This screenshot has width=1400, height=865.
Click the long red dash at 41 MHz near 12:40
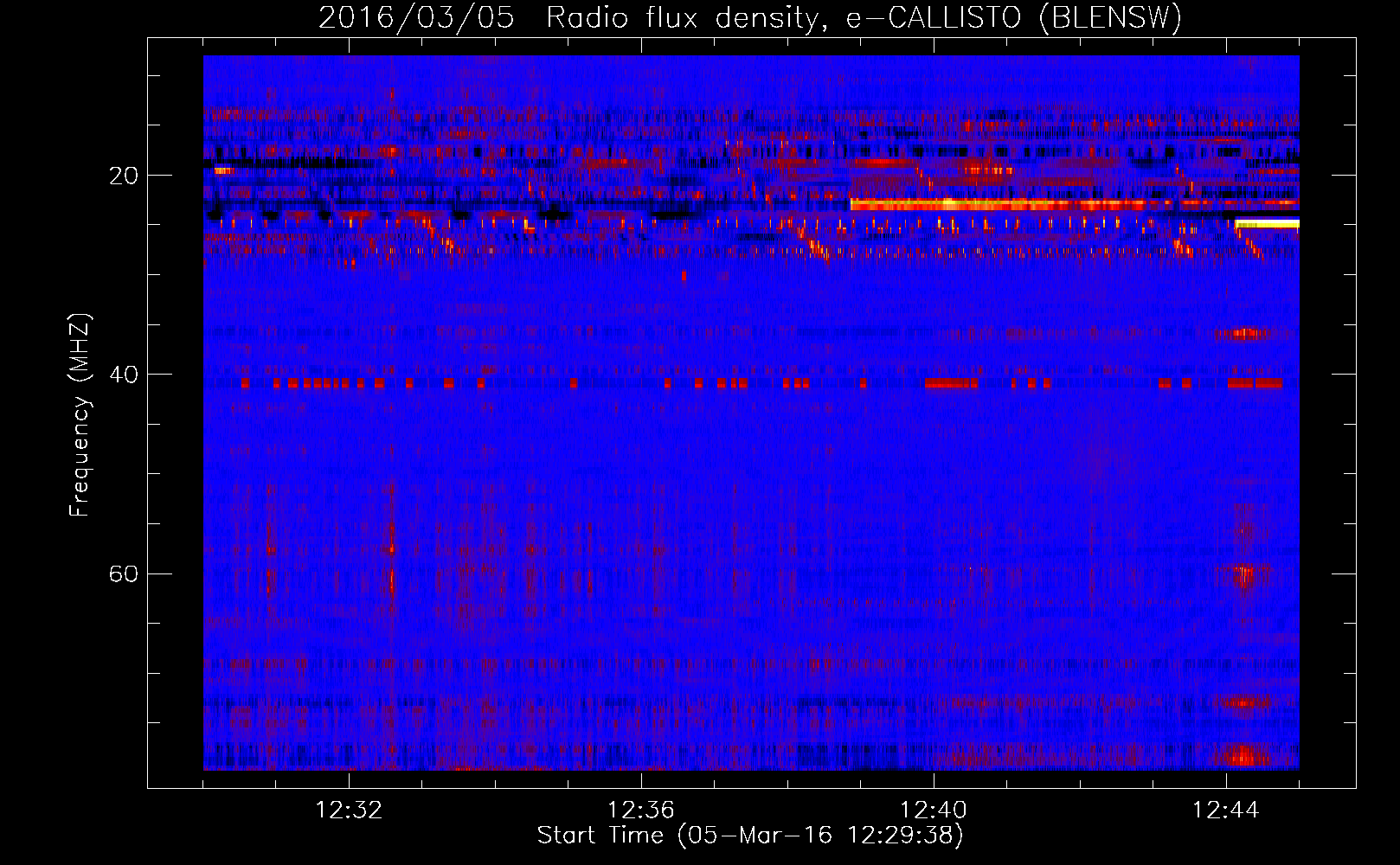pyautogui.click(x=951, y=383)
